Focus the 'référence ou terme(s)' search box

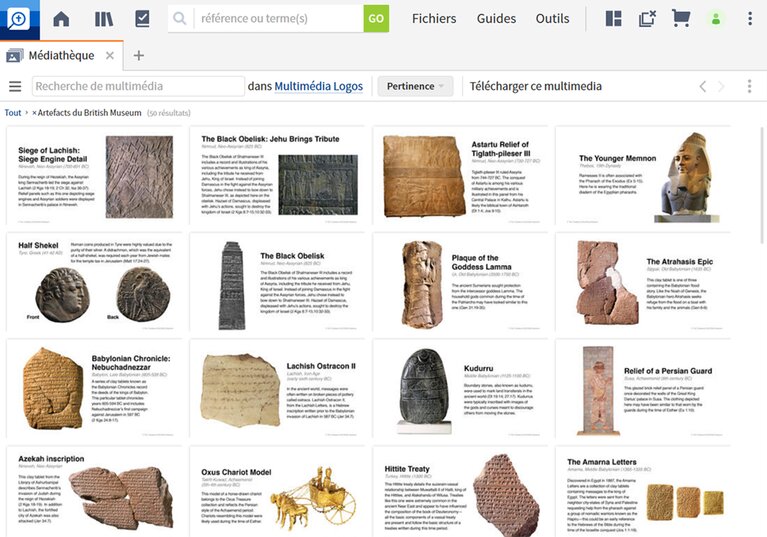[279, 19]
